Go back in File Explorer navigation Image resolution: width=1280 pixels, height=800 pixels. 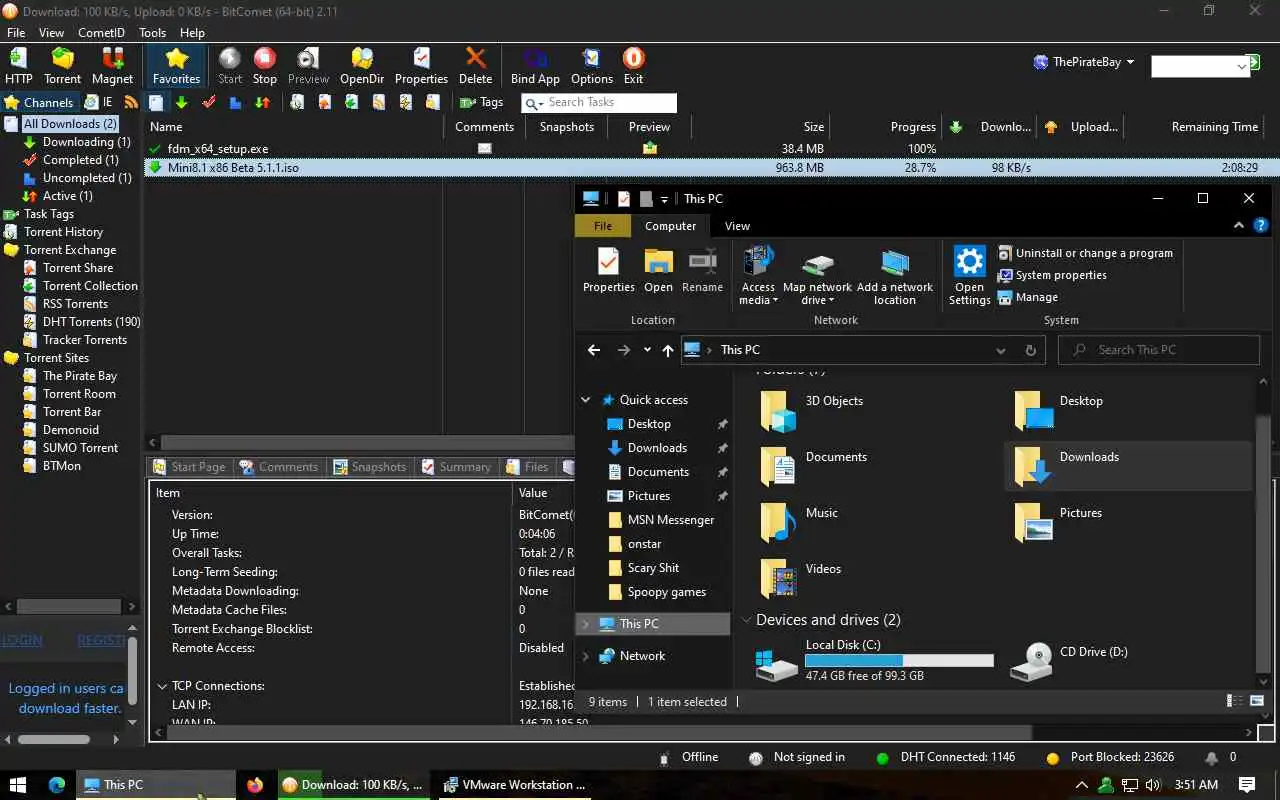[594, 350]
